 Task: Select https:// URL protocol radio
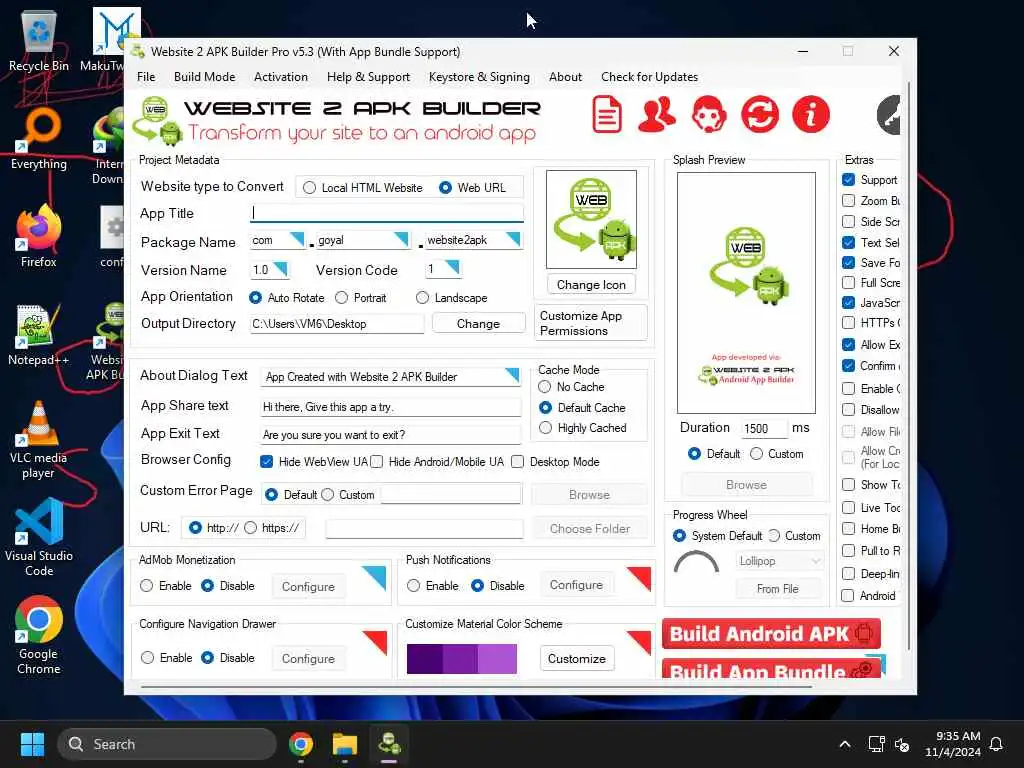coord(251,528)
